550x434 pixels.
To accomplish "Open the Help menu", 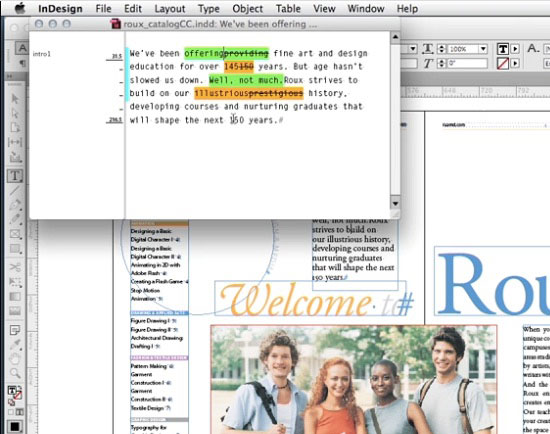I will click(x=407, y=8).
